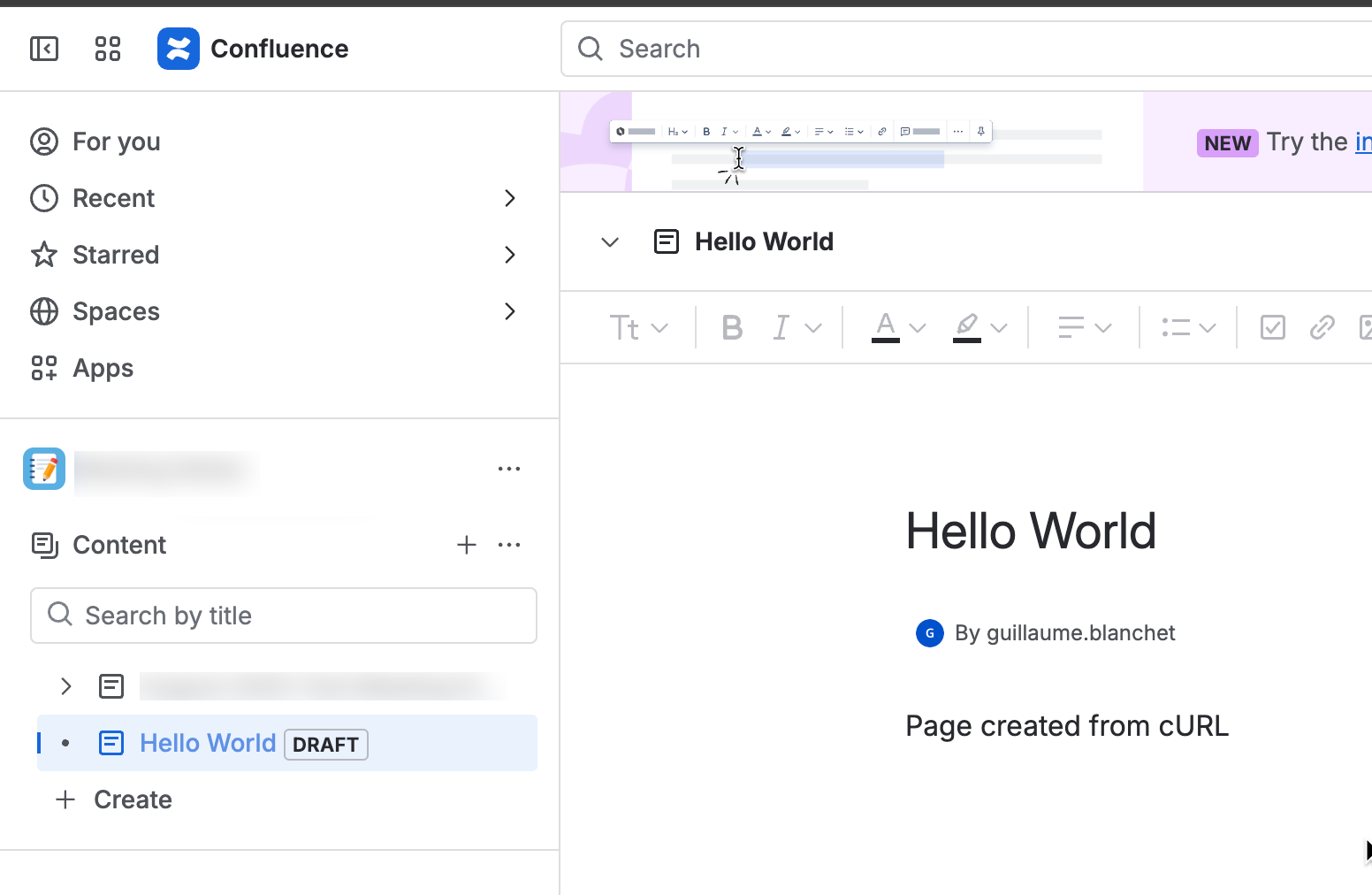Click the Apps grid-plus icon

point(44,368)
